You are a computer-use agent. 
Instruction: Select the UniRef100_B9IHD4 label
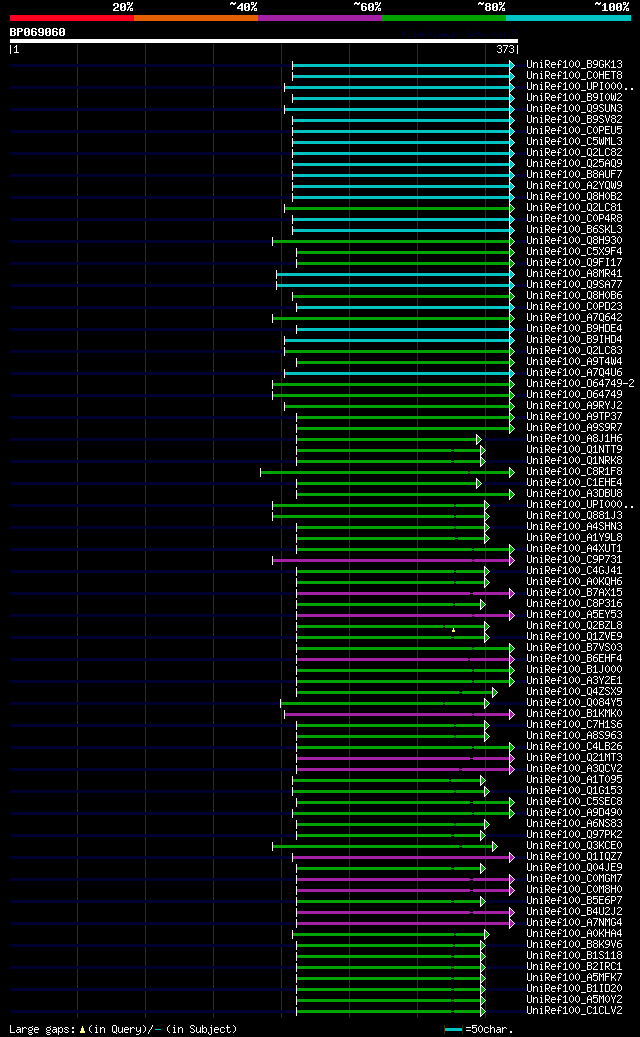tap(575, 339)
